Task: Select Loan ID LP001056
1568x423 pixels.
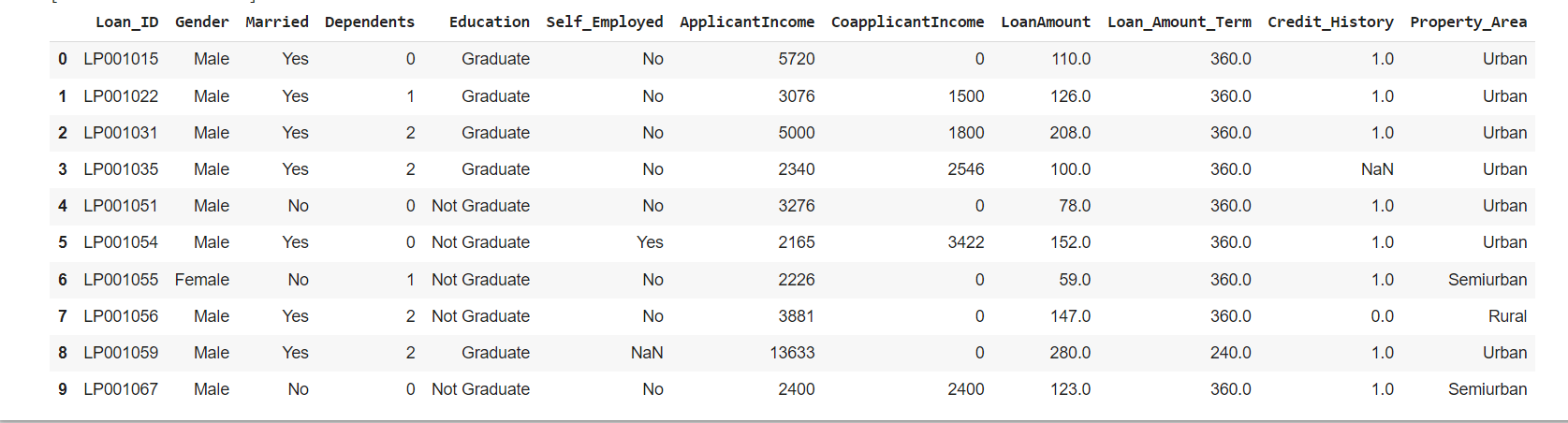Action: click(121, 316)
